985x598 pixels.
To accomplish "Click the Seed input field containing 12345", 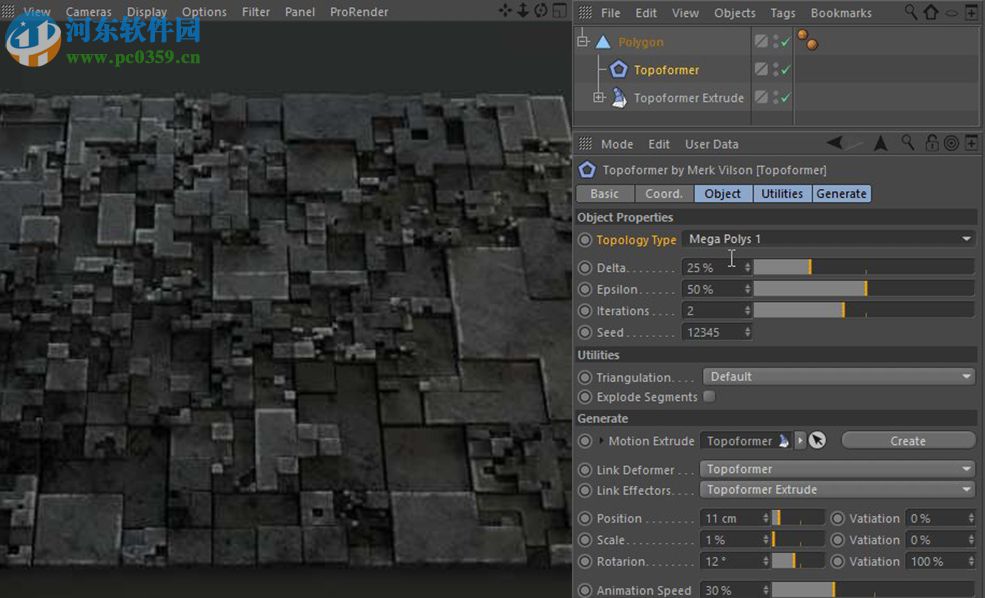I will [x=712, y=332].
